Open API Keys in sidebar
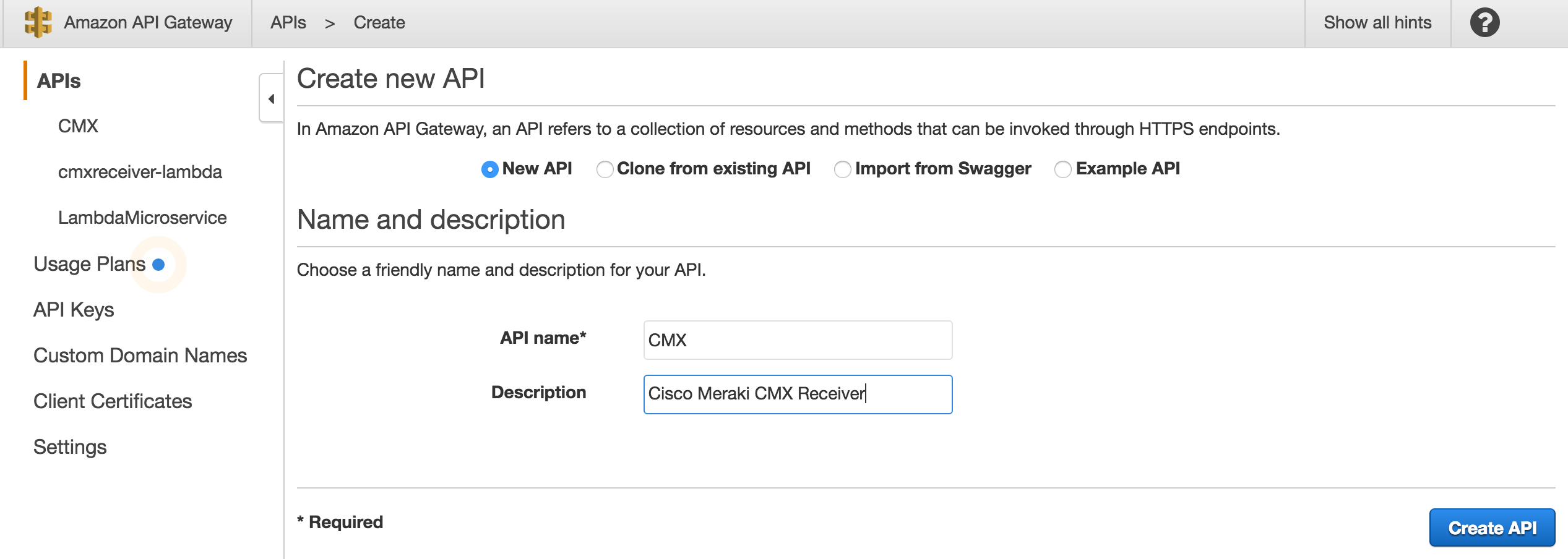This screenshot has height=559, width=1568. (x=74, y=310)
